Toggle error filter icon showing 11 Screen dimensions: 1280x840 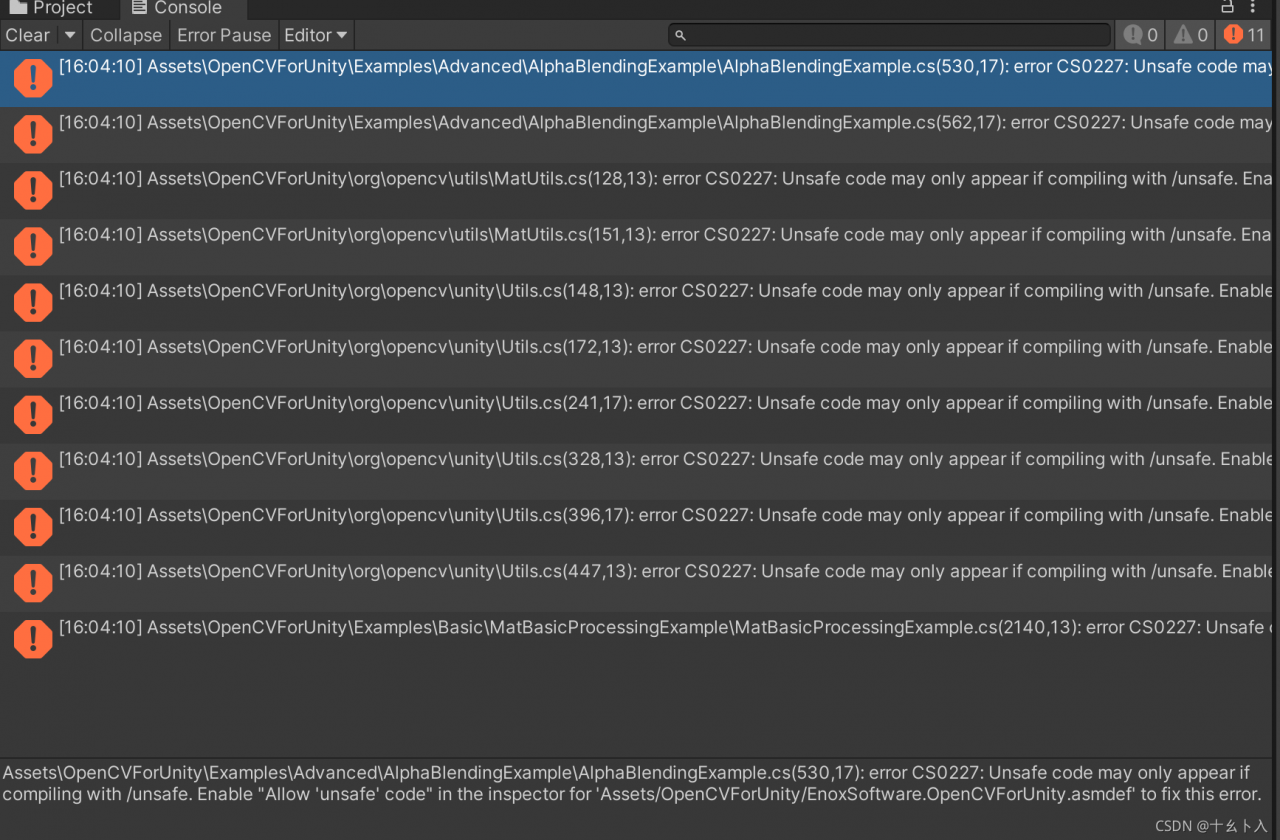point(1244,35)
